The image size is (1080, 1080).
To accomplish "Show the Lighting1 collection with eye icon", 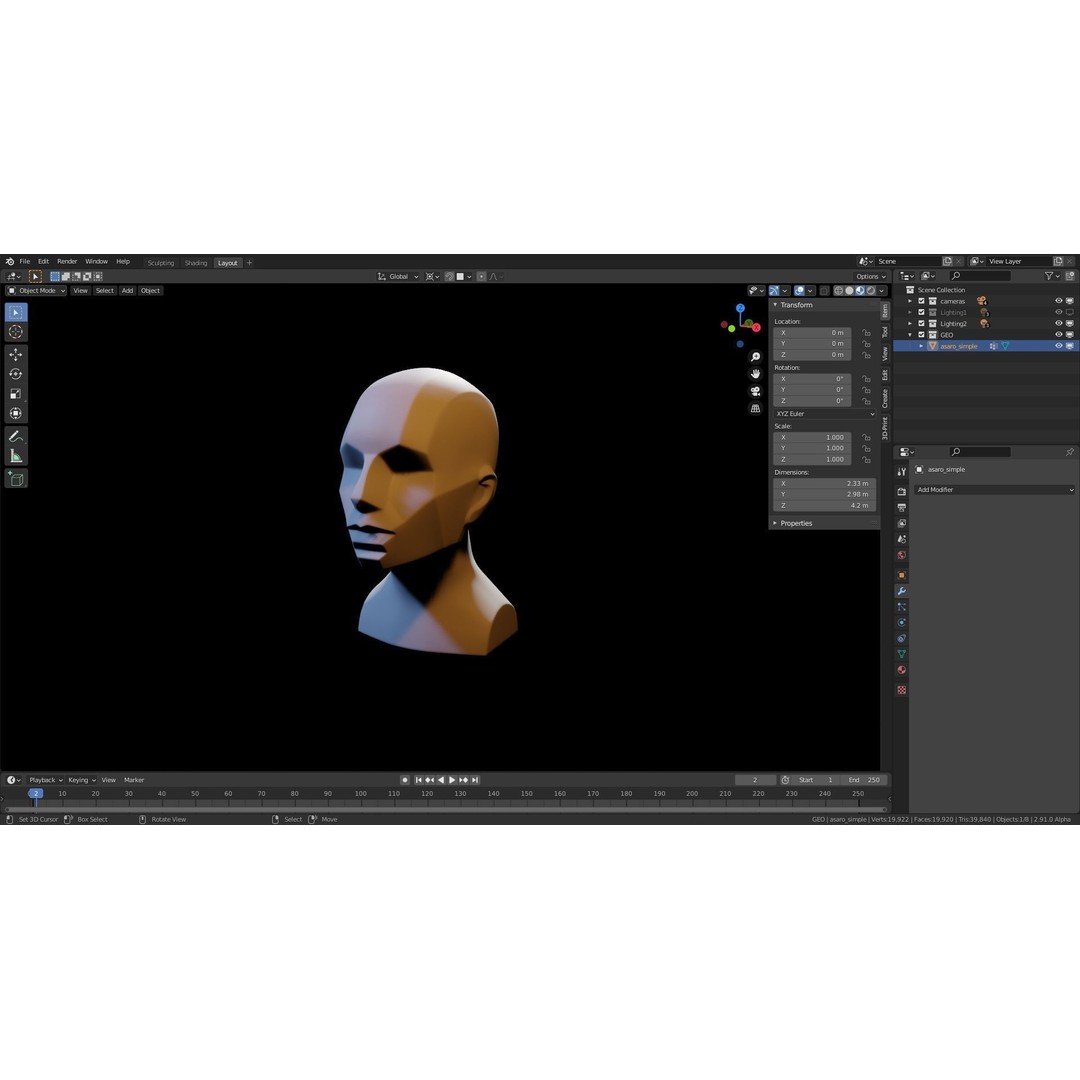I will tap(1059, 312).
